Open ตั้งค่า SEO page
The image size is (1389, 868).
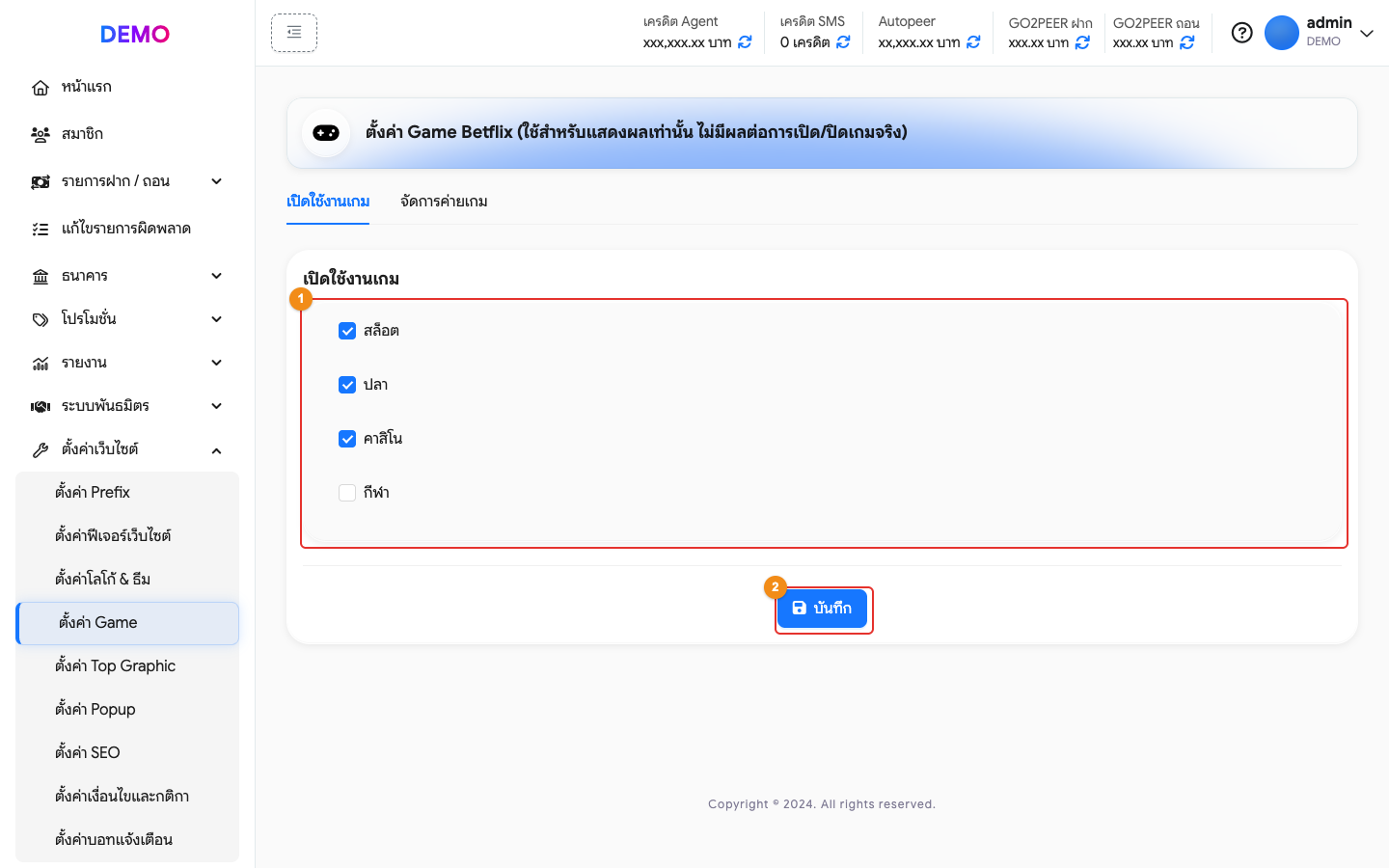click(x=127, y=753)
